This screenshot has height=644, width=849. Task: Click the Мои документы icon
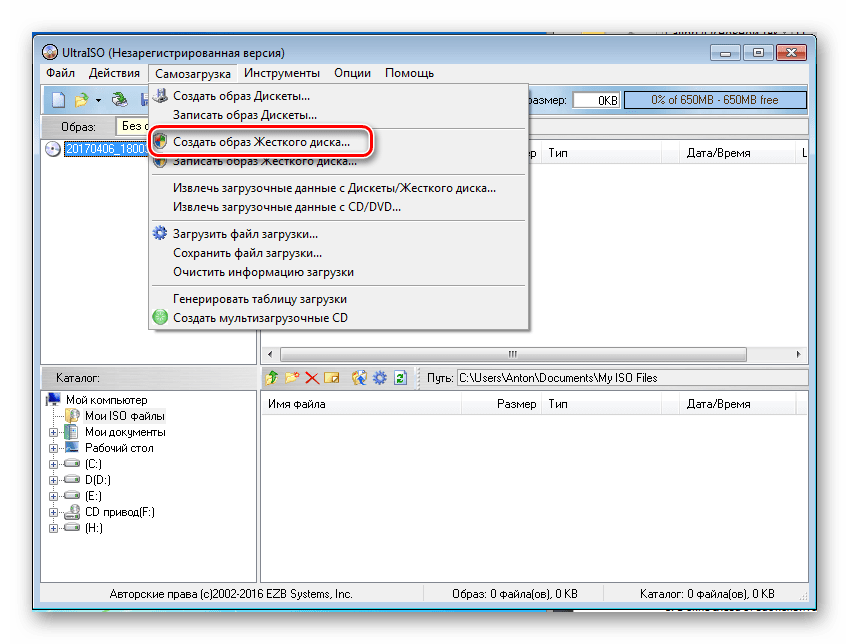click(71, 432)
